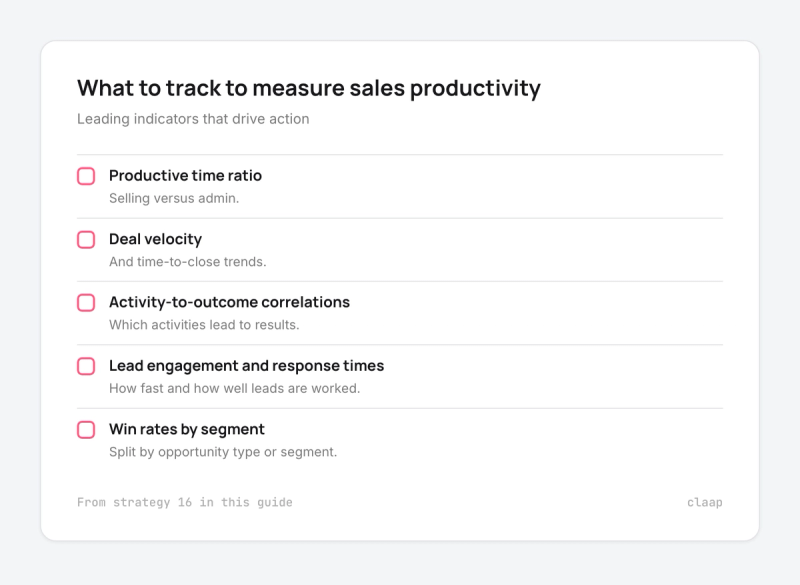
Task: Check the Activity-to-outcome correlations box
Action: [x=86, y=302]
